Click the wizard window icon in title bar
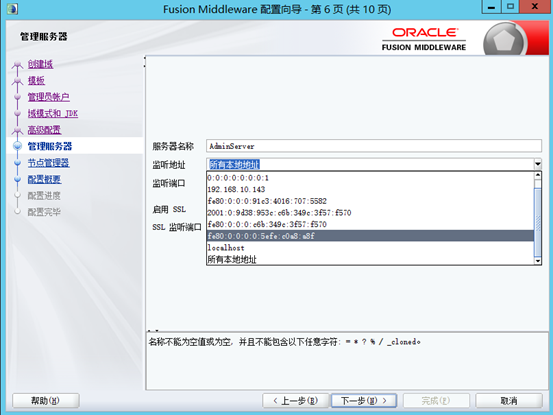The width and height of the screenshot is (553, 415). click(x=12, y=9)
